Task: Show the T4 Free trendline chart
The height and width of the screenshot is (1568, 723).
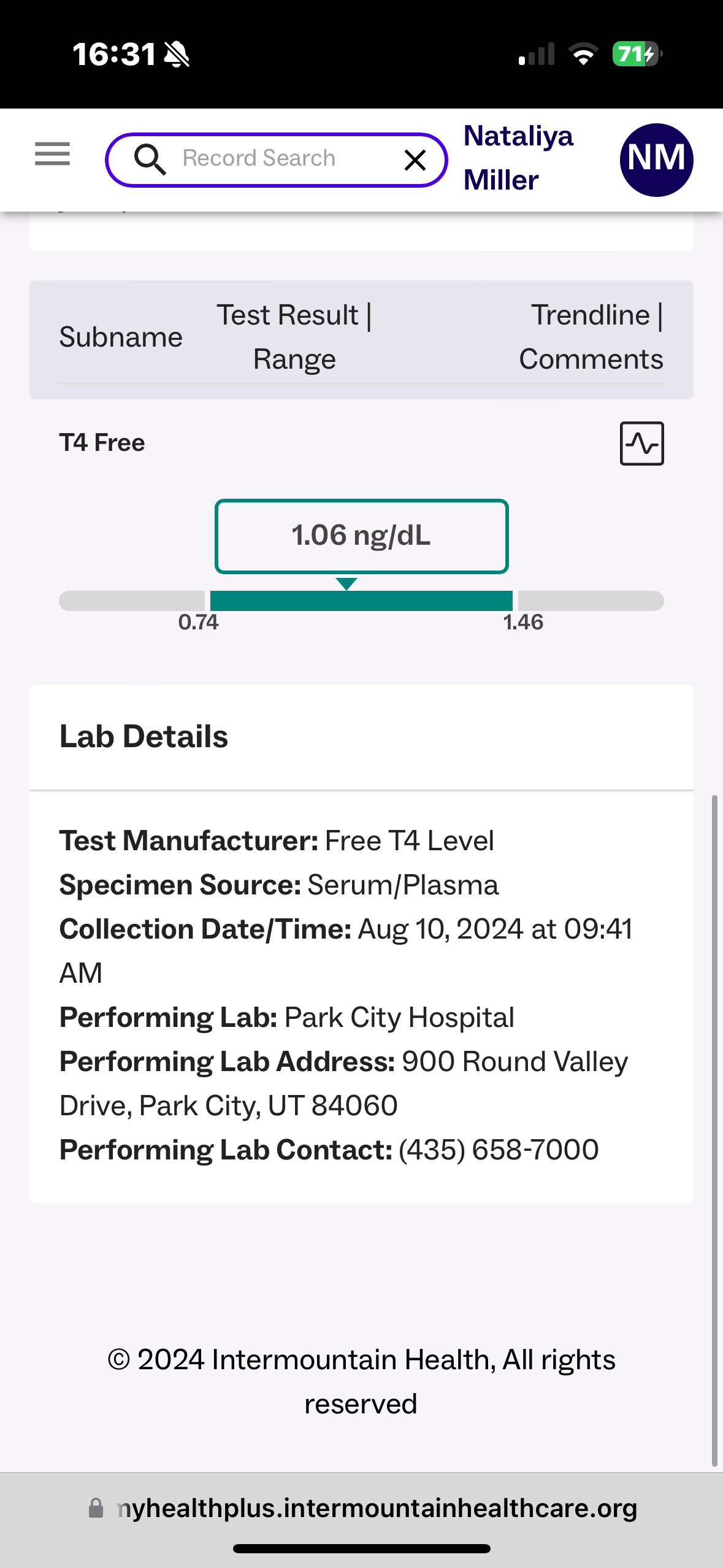Action: [641, 444]
